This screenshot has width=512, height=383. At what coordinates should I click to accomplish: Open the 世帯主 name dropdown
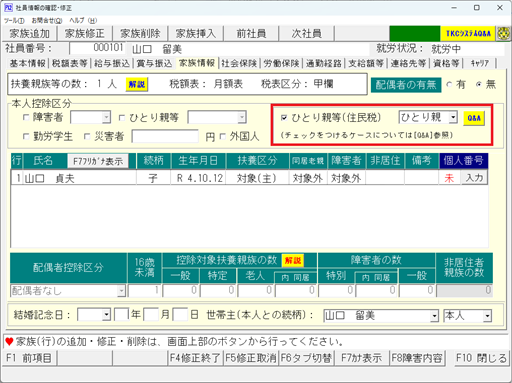point(434,315)
